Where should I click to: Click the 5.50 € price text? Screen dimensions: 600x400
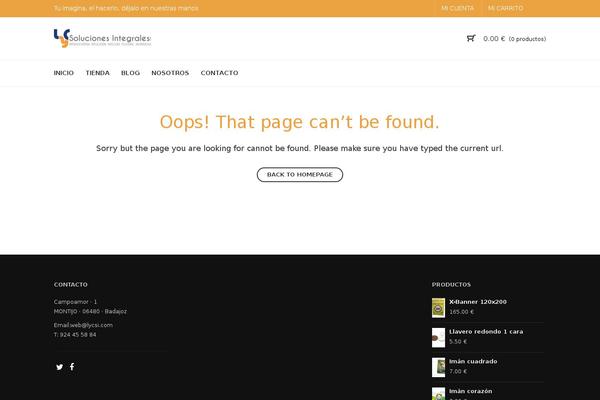458,341
